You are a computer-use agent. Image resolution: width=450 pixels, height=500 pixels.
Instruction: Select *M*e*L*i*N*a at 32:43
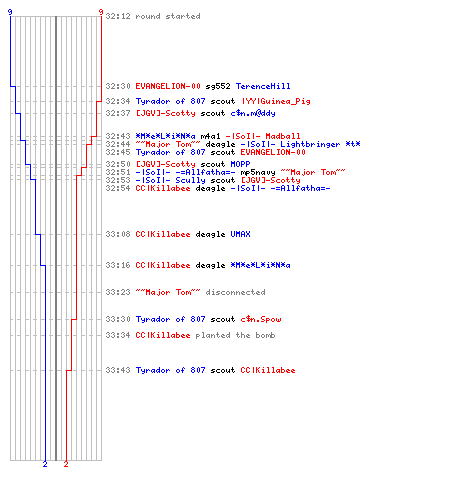tap(165, 136)
